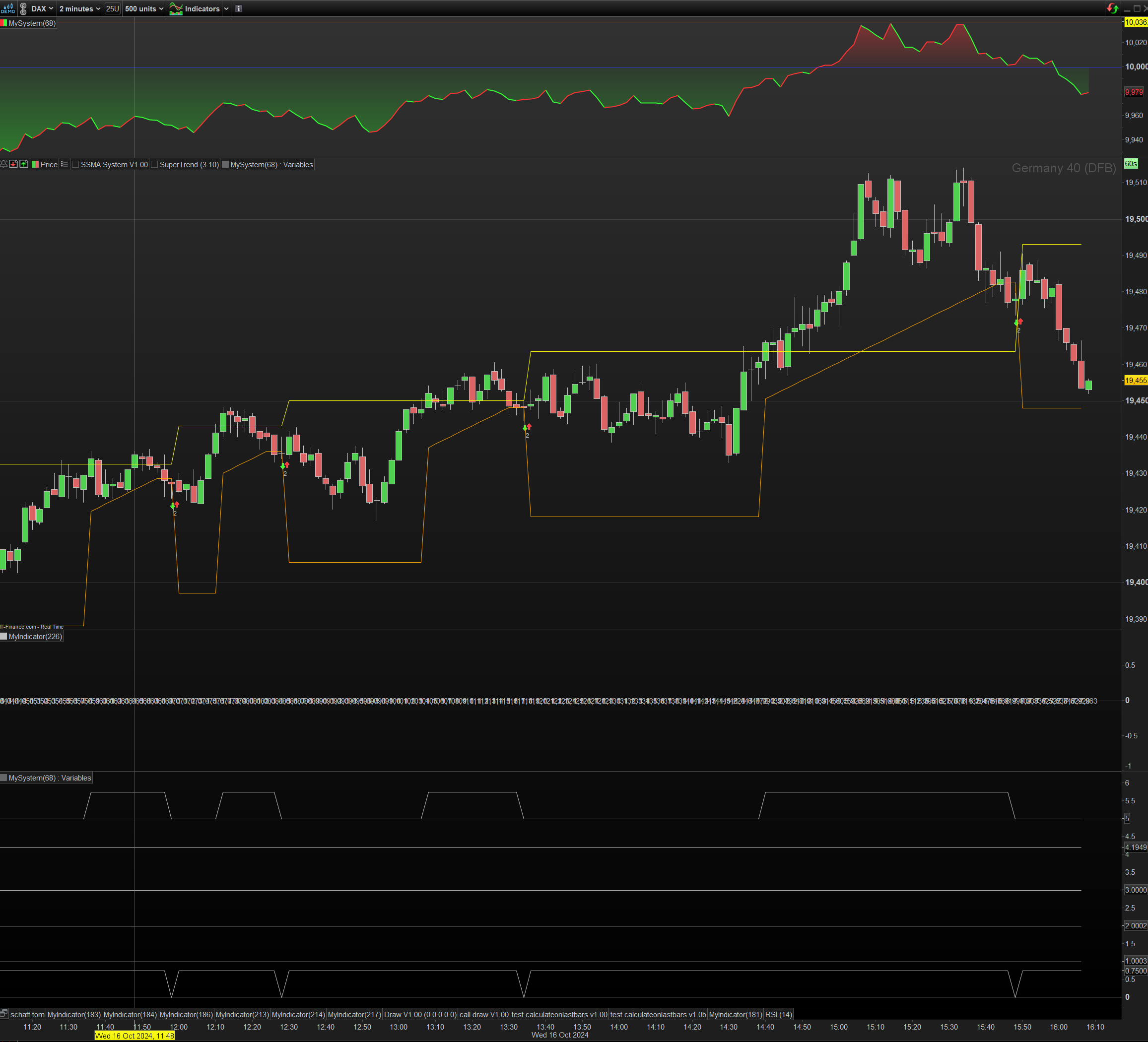Expand the 2 minutes timeframe dropdown

point(80,8)
